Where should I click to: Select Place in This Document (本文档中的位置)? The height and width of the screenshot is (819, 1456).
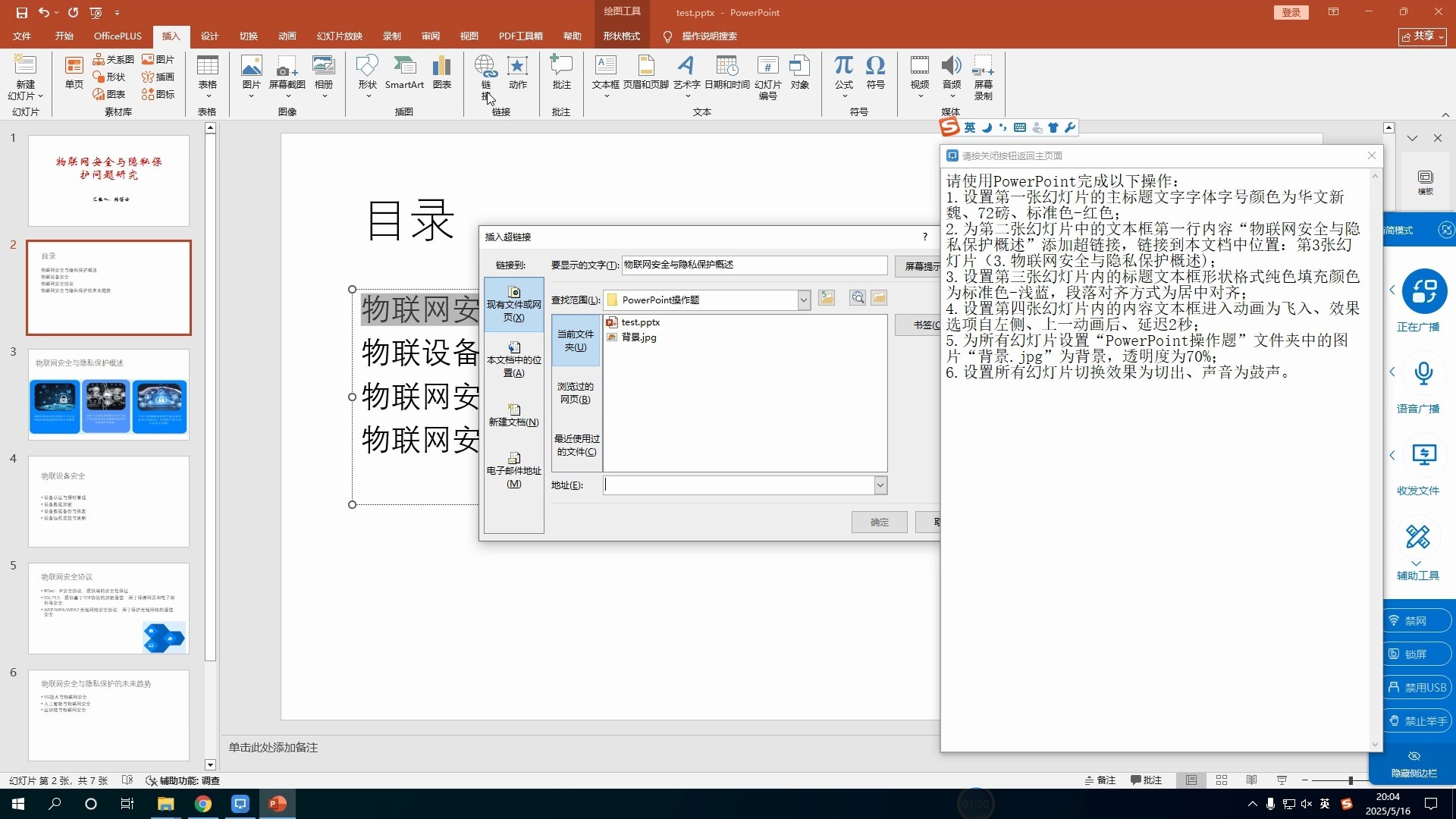pos(514,359)
